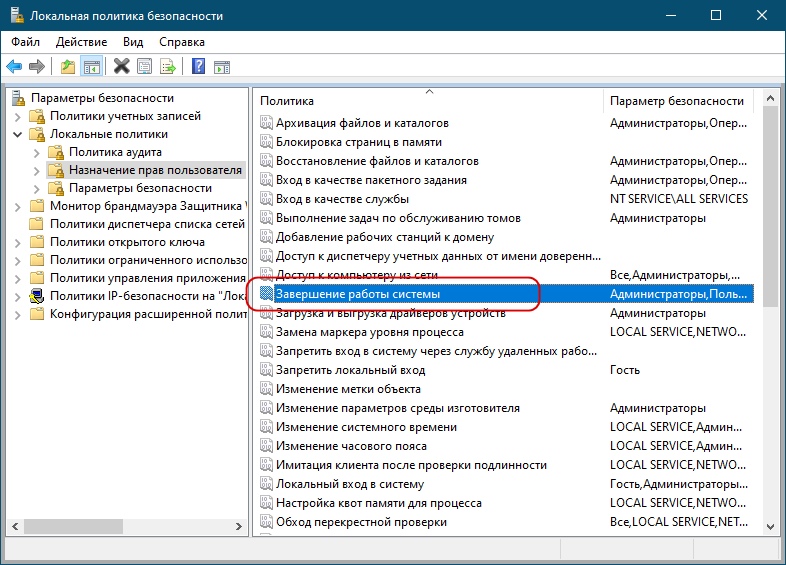The width and height of the screenshot is (786, 565).
Task: Click the down arrow of the policy list scrollbar
Action: click(x=770, y=526)
